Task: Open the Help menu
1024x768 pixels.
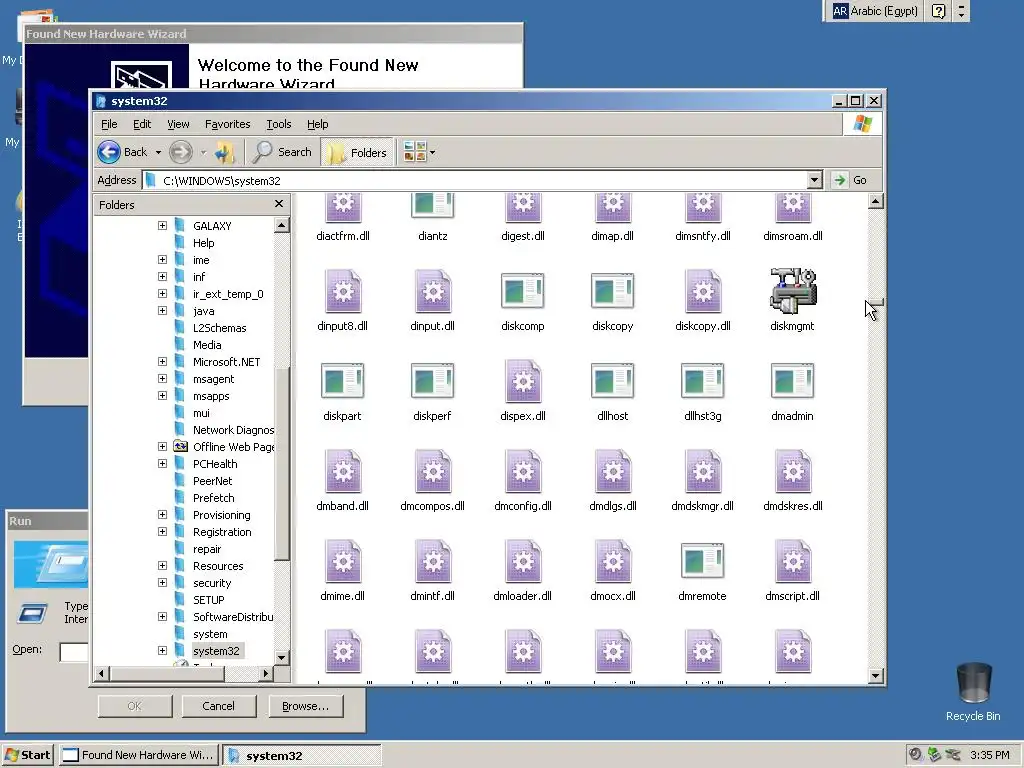Action: coord(317,124)
